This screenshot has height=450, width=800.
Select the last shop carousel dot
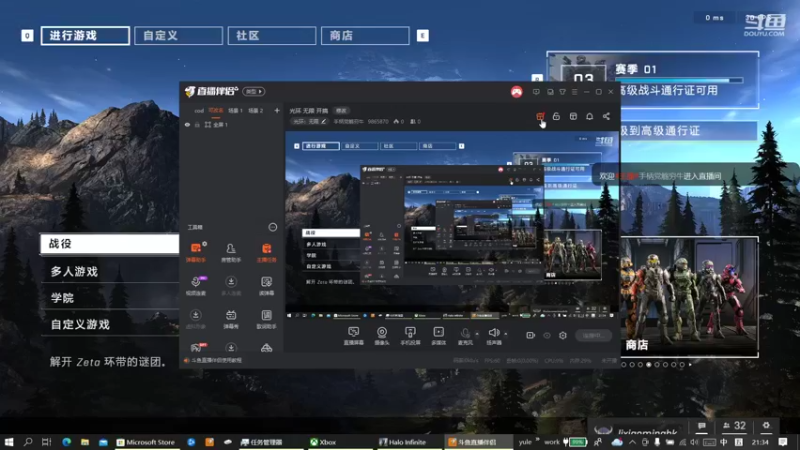(682, 365)
